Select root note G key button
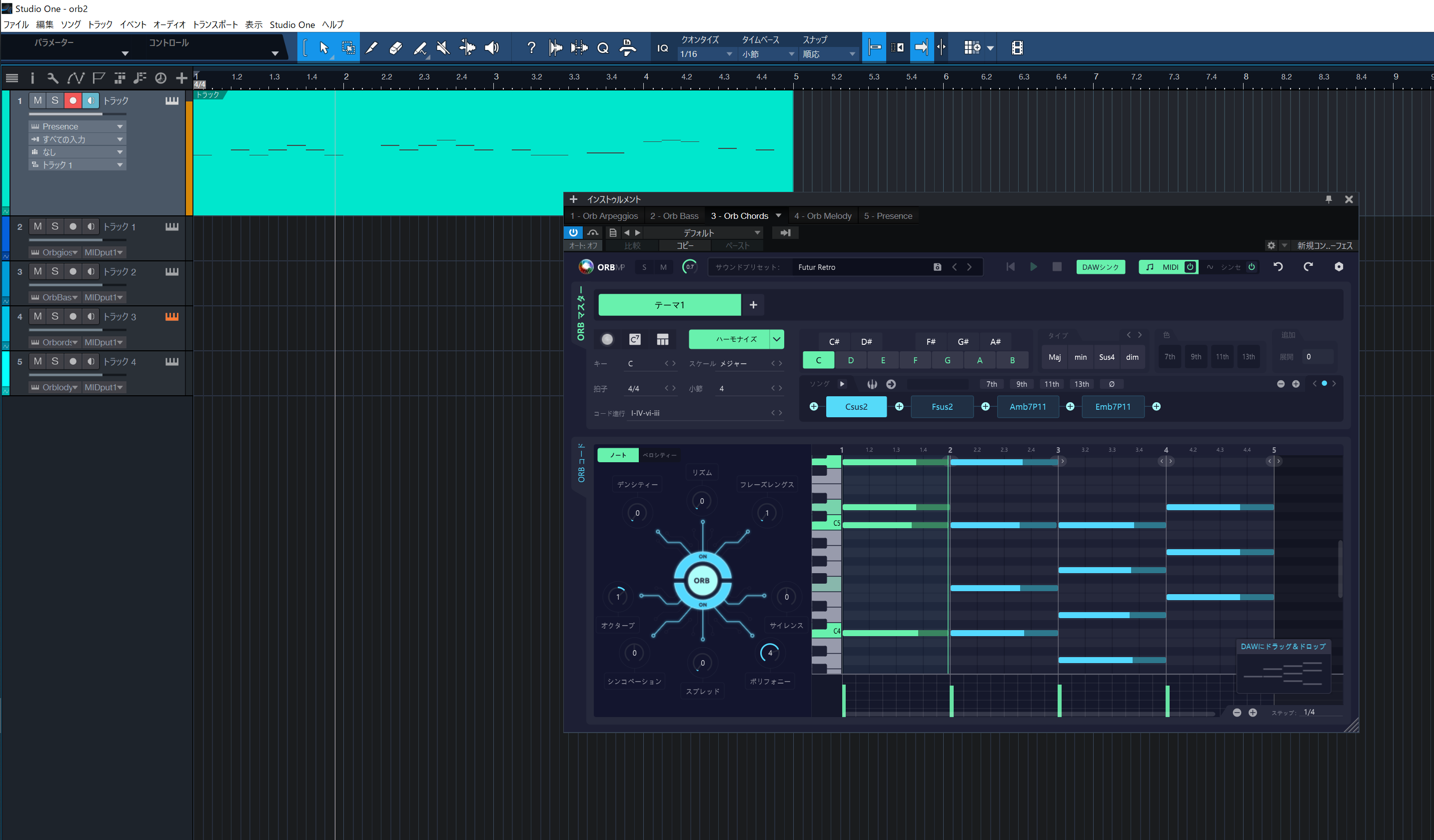The width and height of the screenshot is (1434, 840). 948,361
